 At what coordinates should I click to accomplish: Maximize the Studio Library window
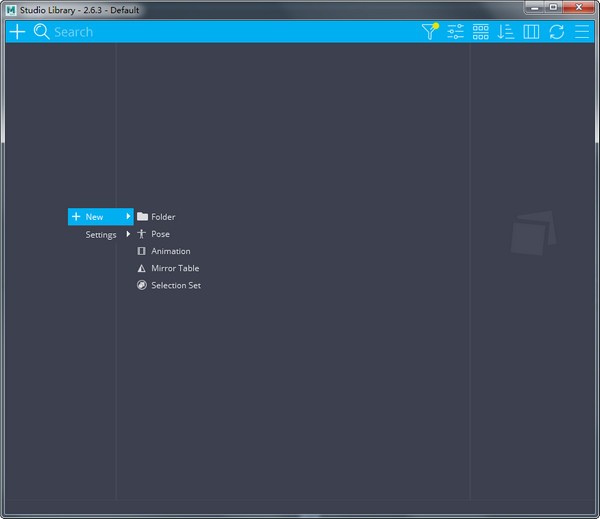tap(553, 8)
